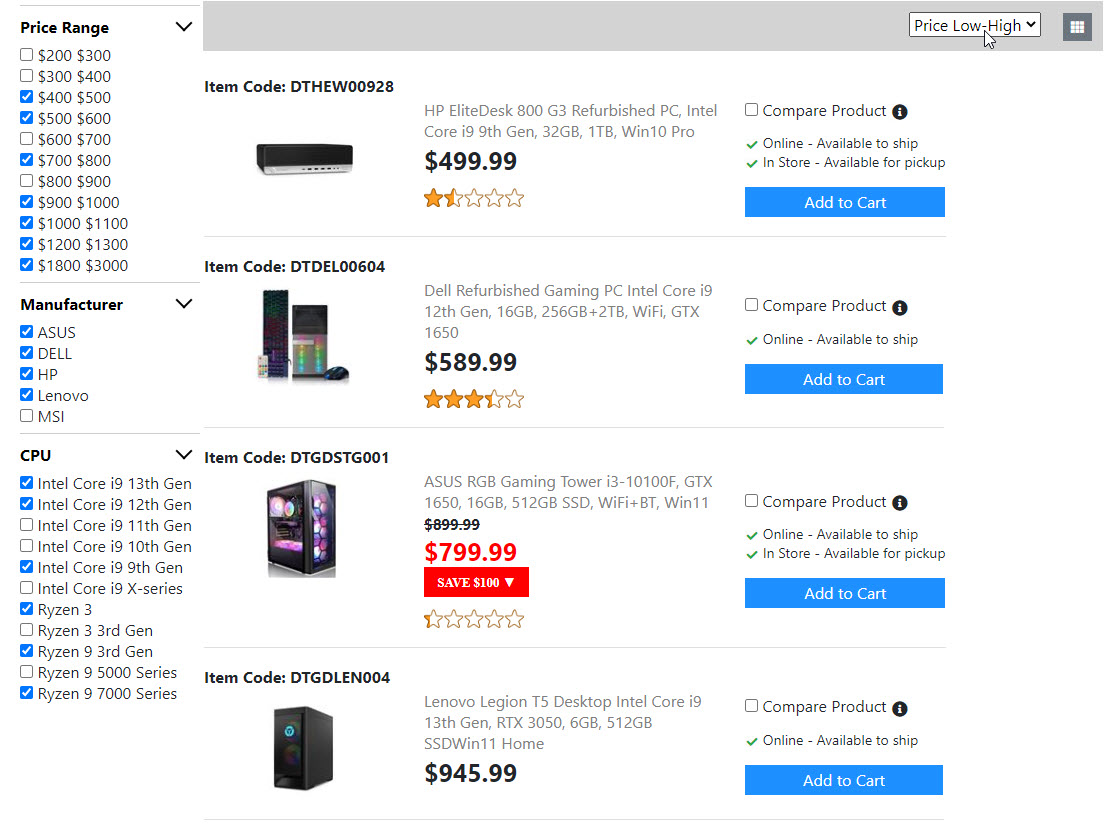Enable the MSI manufacturer filter
Image resolution: width=1112 pixels, height=826 pixels.
tap(27, 416)
